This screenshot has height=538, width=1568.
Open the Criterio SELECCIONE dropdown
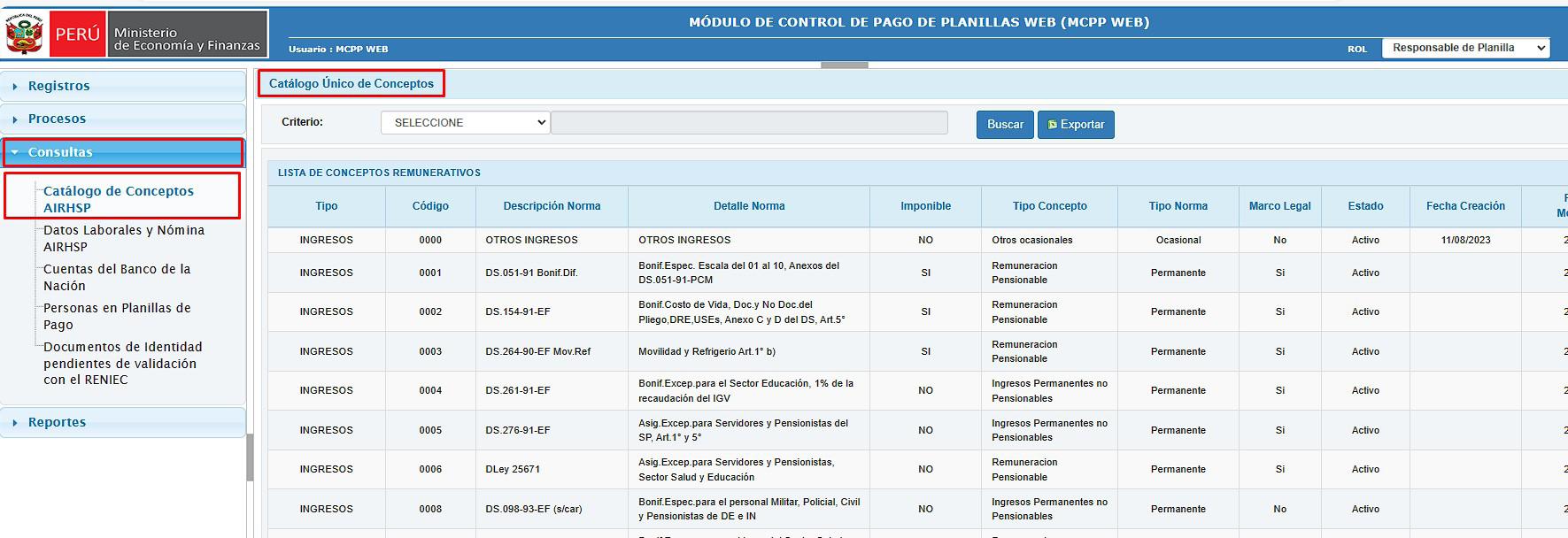465,123
